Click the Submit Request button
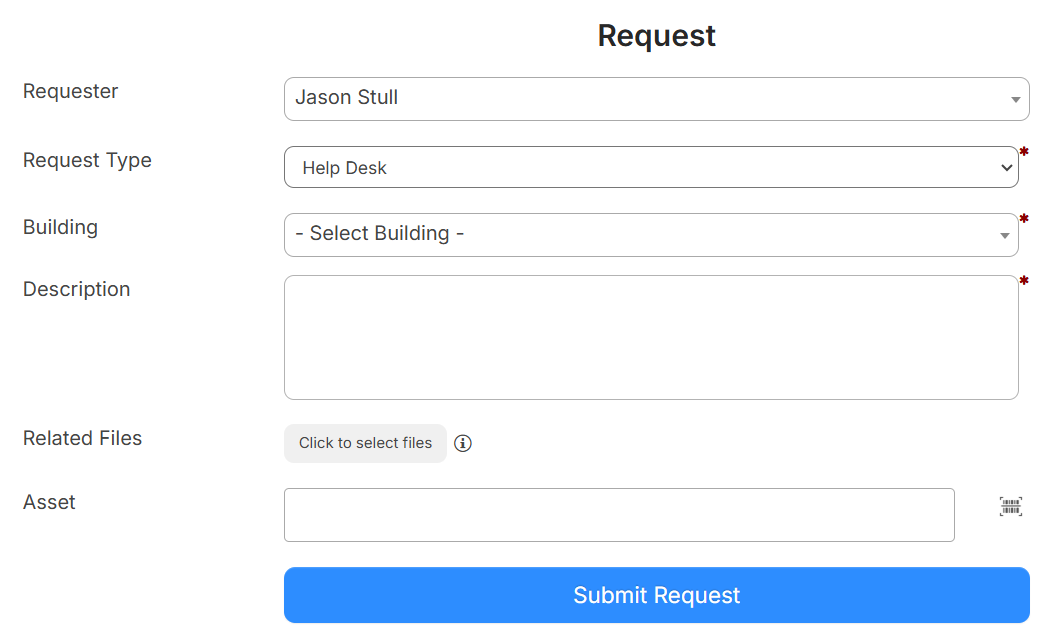Viewport: 1044px width, 638px height. coord(656,595)
